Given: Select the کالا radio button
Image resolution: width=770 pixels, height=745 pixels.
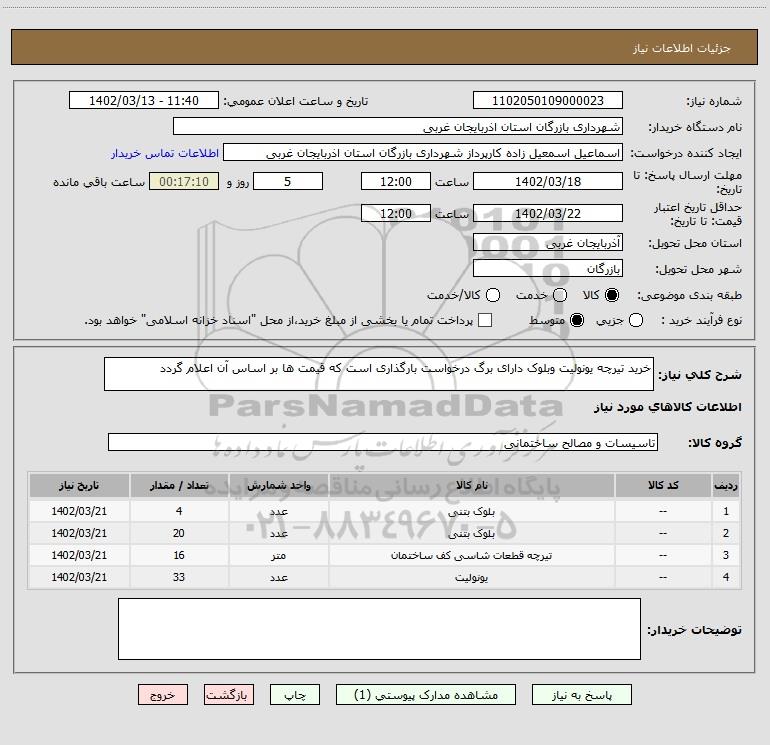Looking at the screenshot, I should pos(612,295).
